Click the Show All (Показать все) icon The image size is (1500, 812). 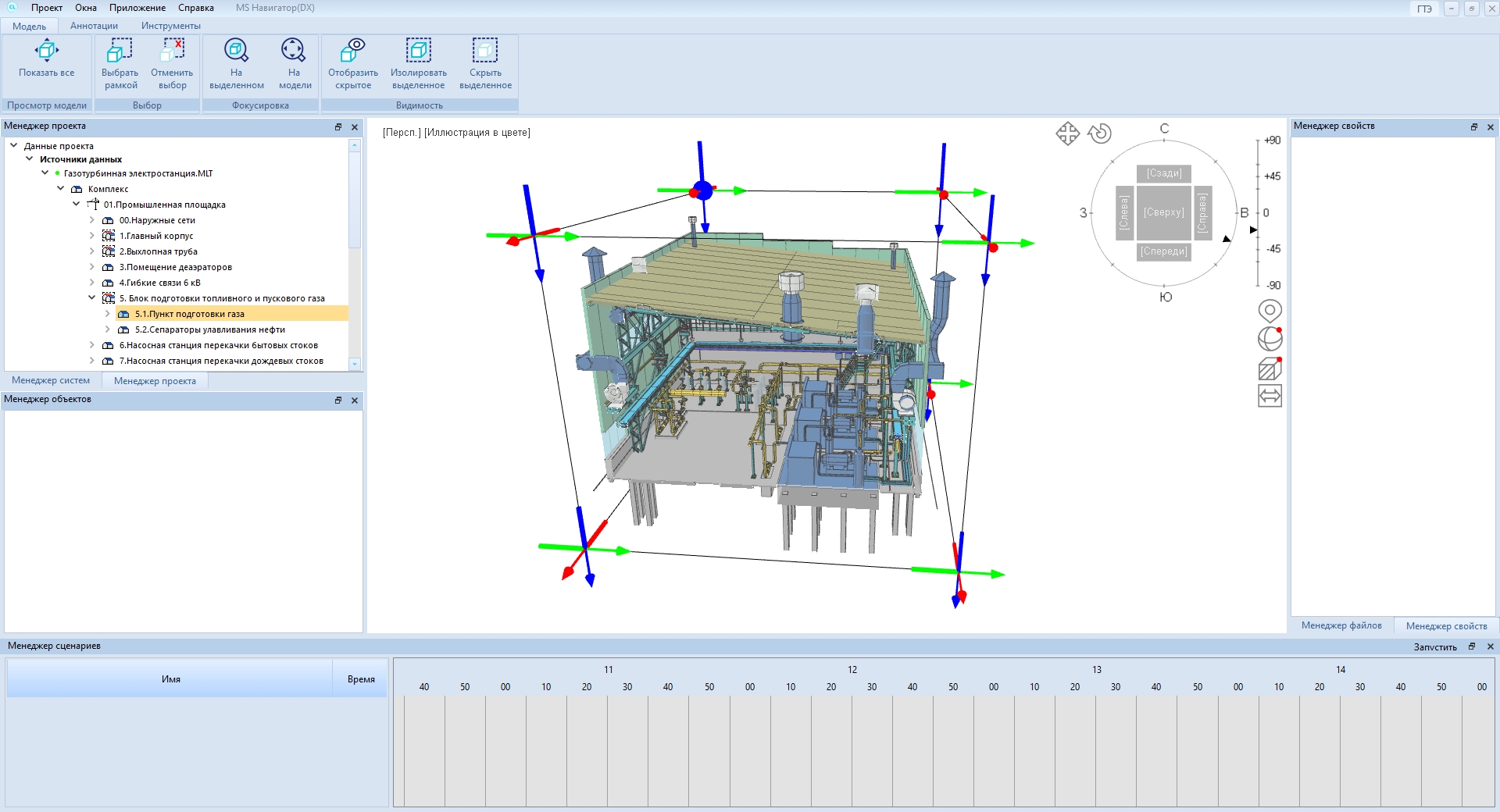(x=47, y=52)
